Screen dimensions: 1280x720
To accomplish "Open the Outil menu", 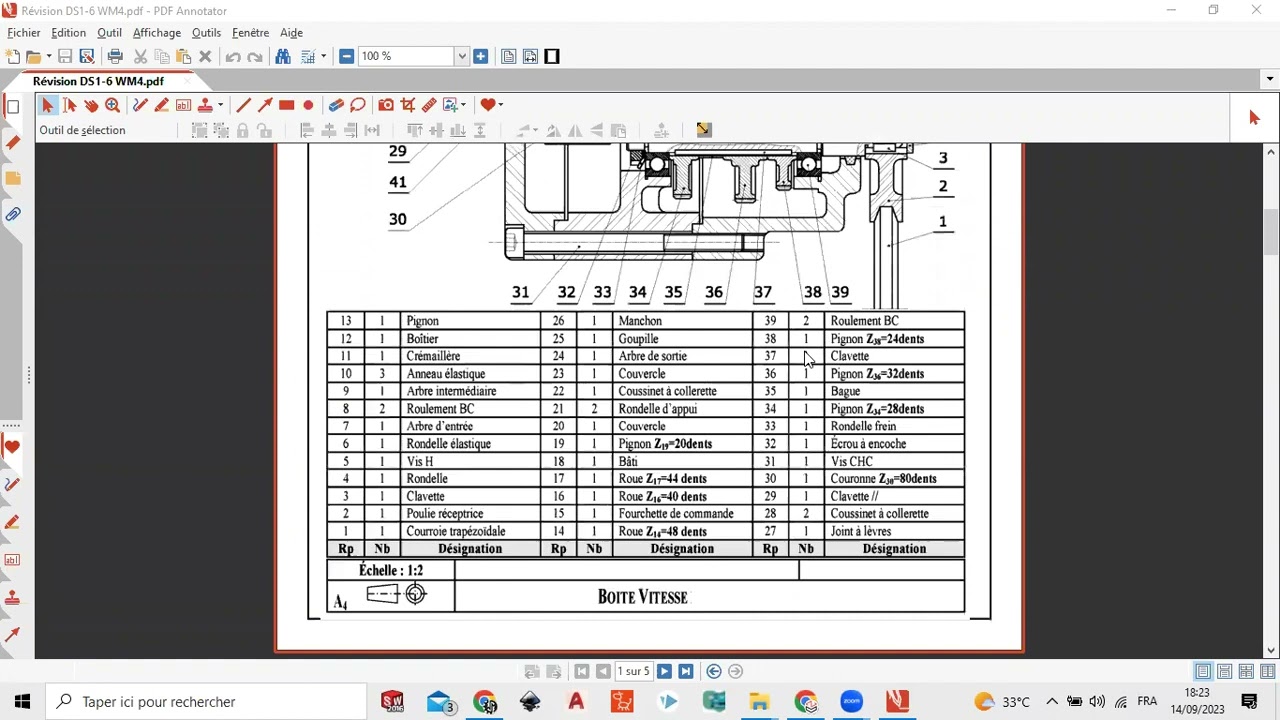I will 109,33.
